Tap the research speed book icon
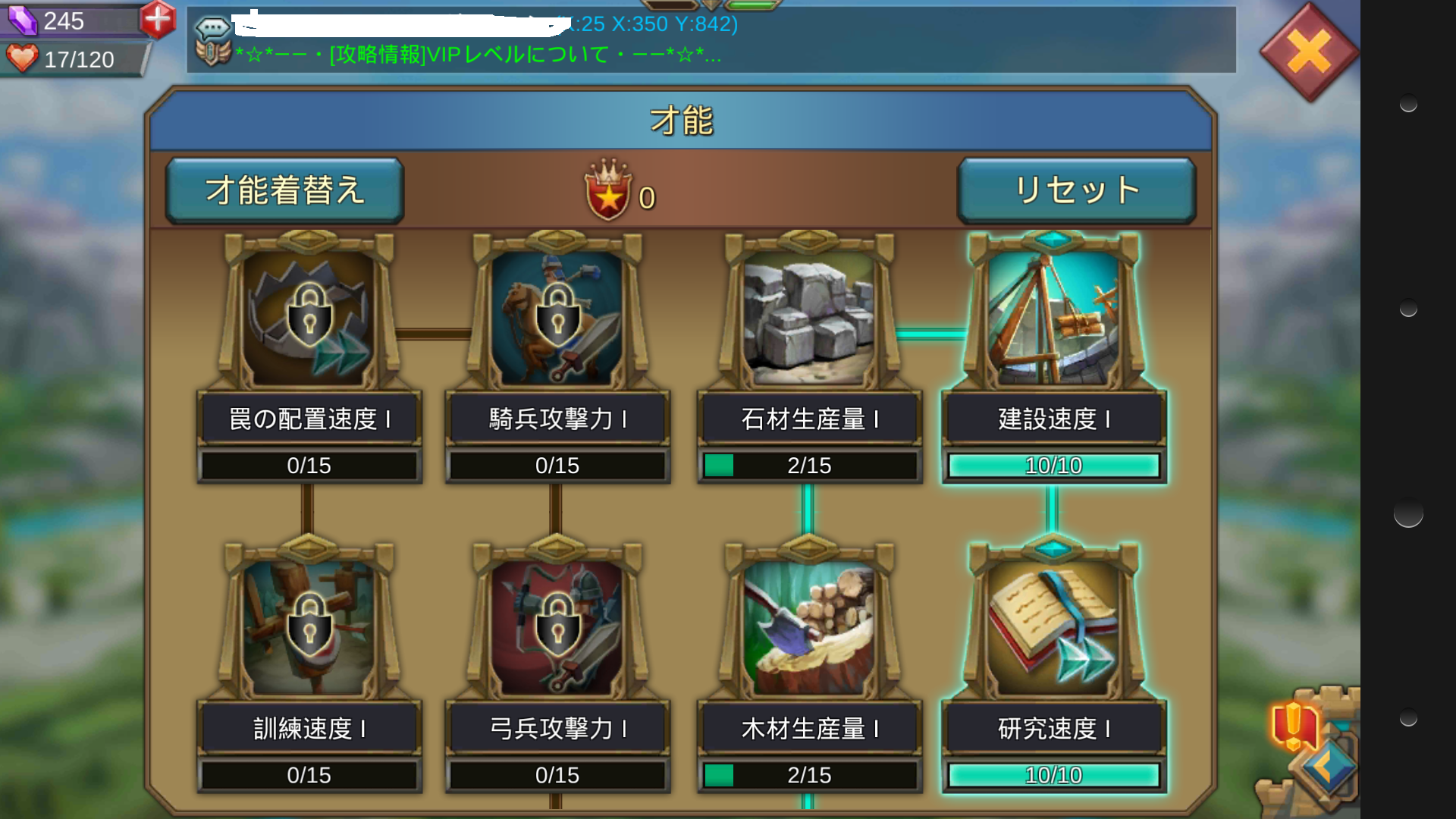The width and height of the screenshot is (1456, 819). tap(1053, 628)
